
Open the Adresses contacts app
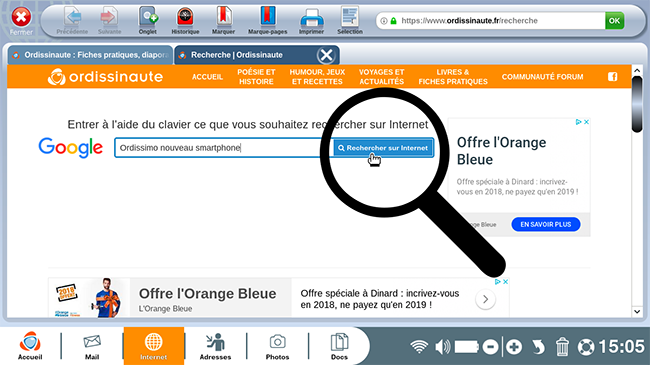point(215,346)
